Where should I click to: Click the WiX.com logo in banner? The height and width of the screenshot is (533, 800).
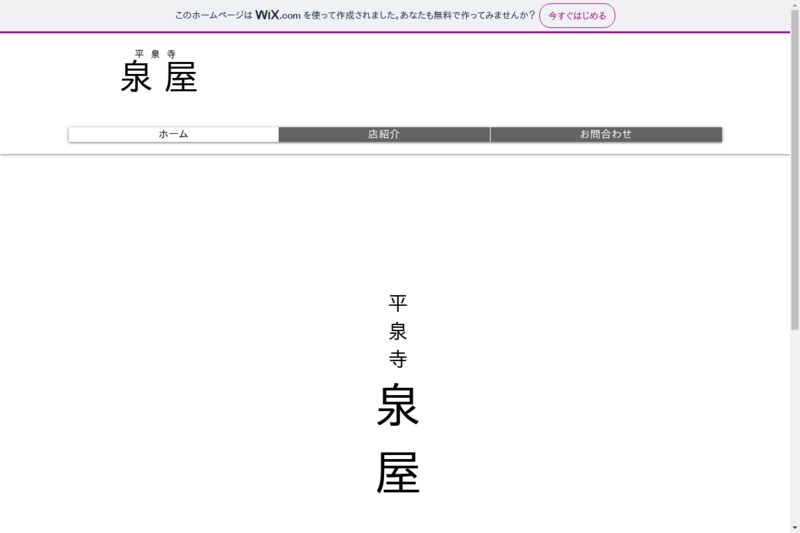point(278,15)
